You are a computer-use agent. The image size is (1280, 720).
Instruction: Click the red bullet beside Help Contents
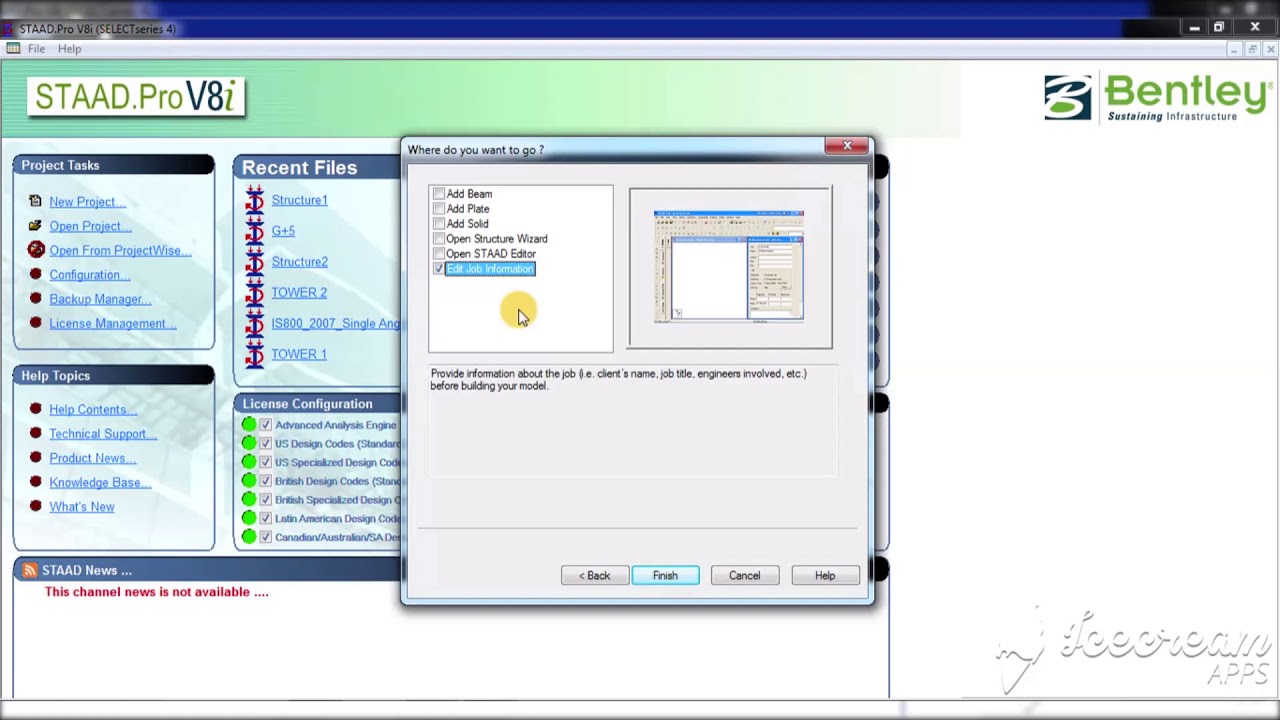(x=36, y=409)
